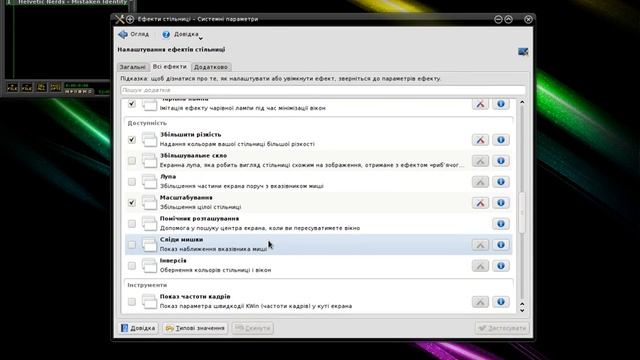The height and width of the screenshot is (360, 640).
Task: Click the bottom Довідка help button
Action: (138, 328)
